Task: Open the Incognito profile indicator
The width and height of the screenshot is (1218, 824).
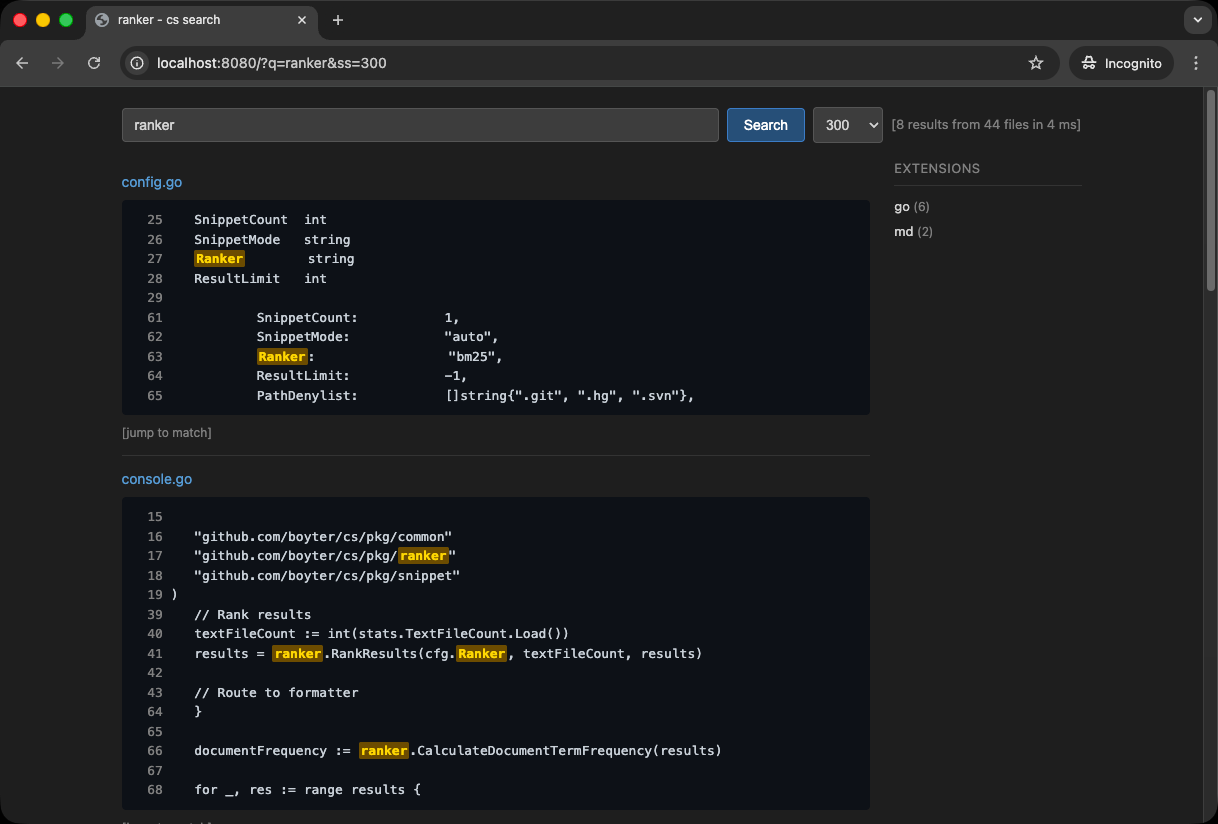Action: coord(1120,62)
